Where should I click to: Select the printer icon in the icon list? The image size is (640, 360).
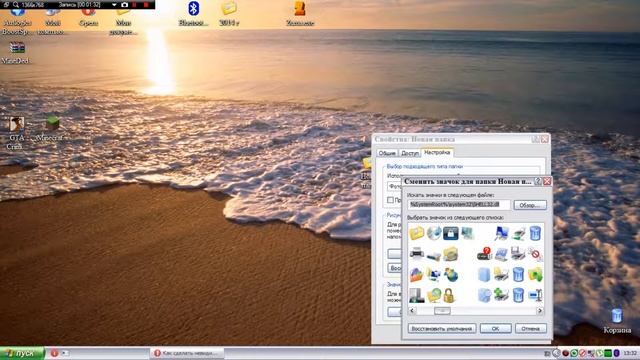click(416, 254)
